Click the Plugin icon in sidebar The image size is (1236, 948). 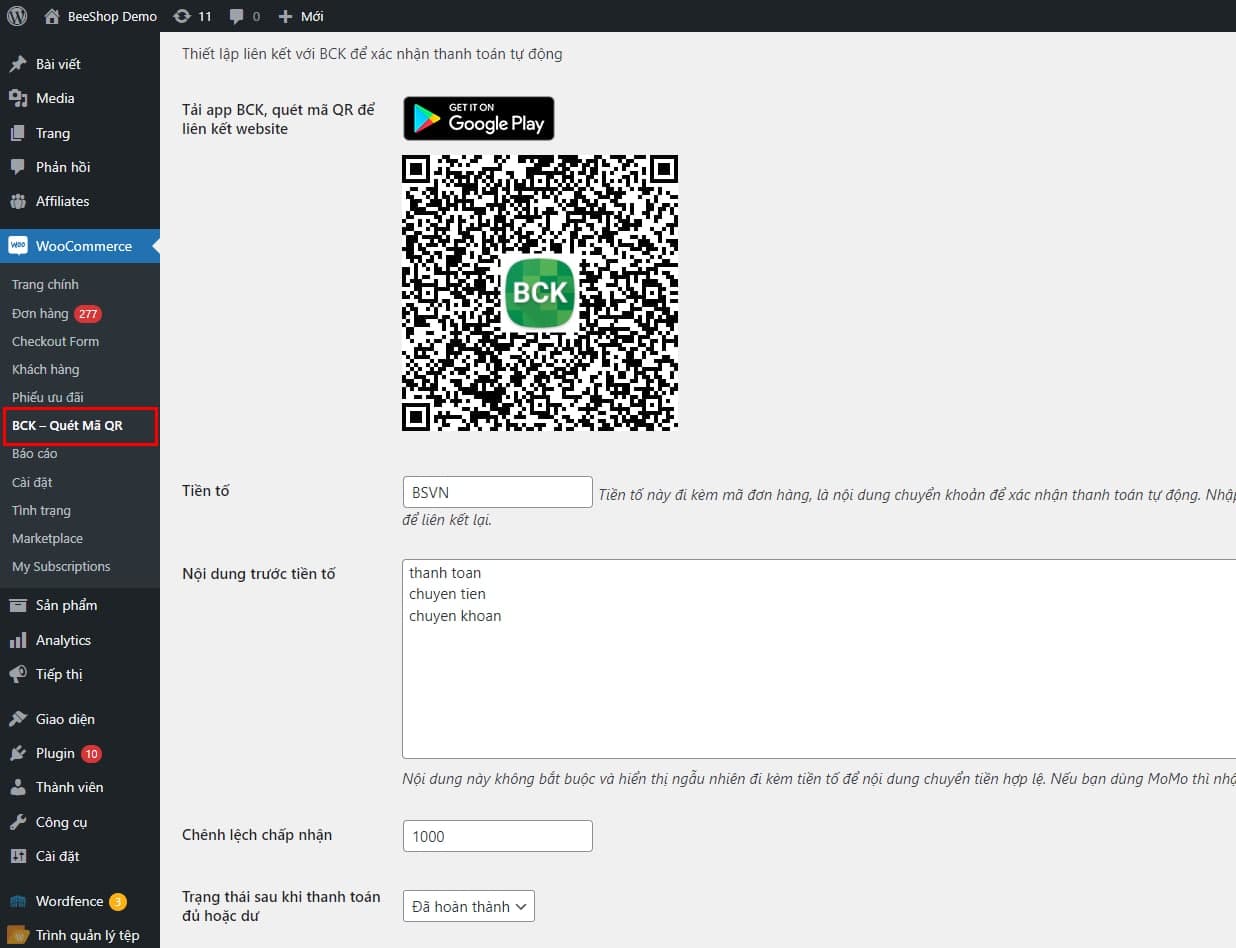tap(18, 753)
